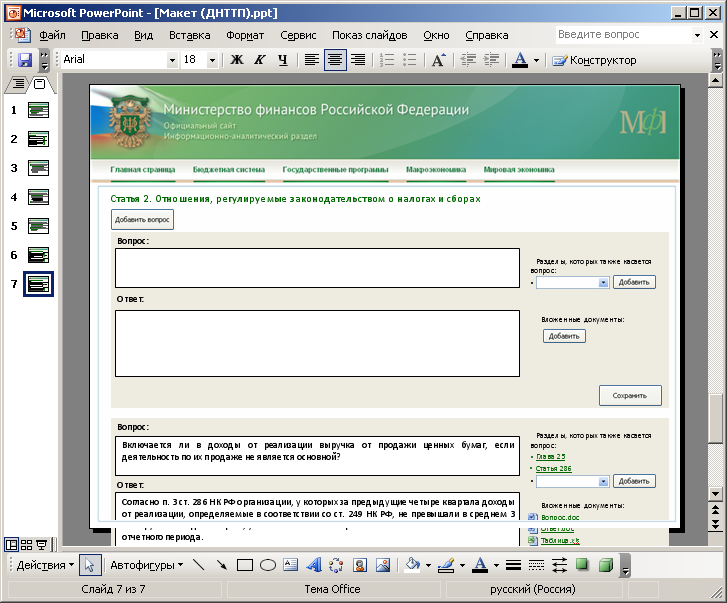Image resolution: width=727 pixels, height=603 pixels.
Task: Choose line style icon
Action: tap(513, 565)
